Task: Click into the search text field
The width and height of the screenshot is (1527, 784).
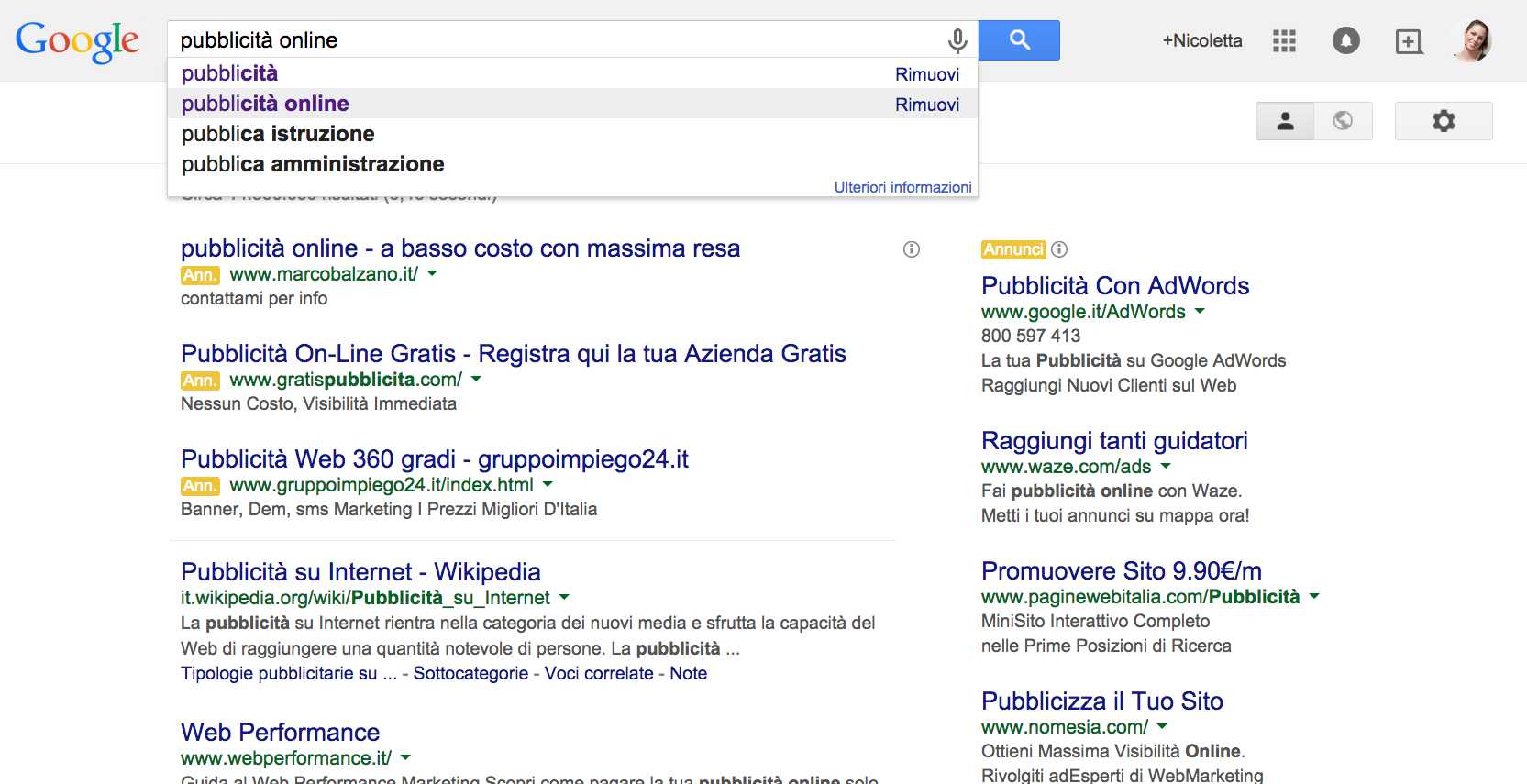Action: click(x=550, y=40)
